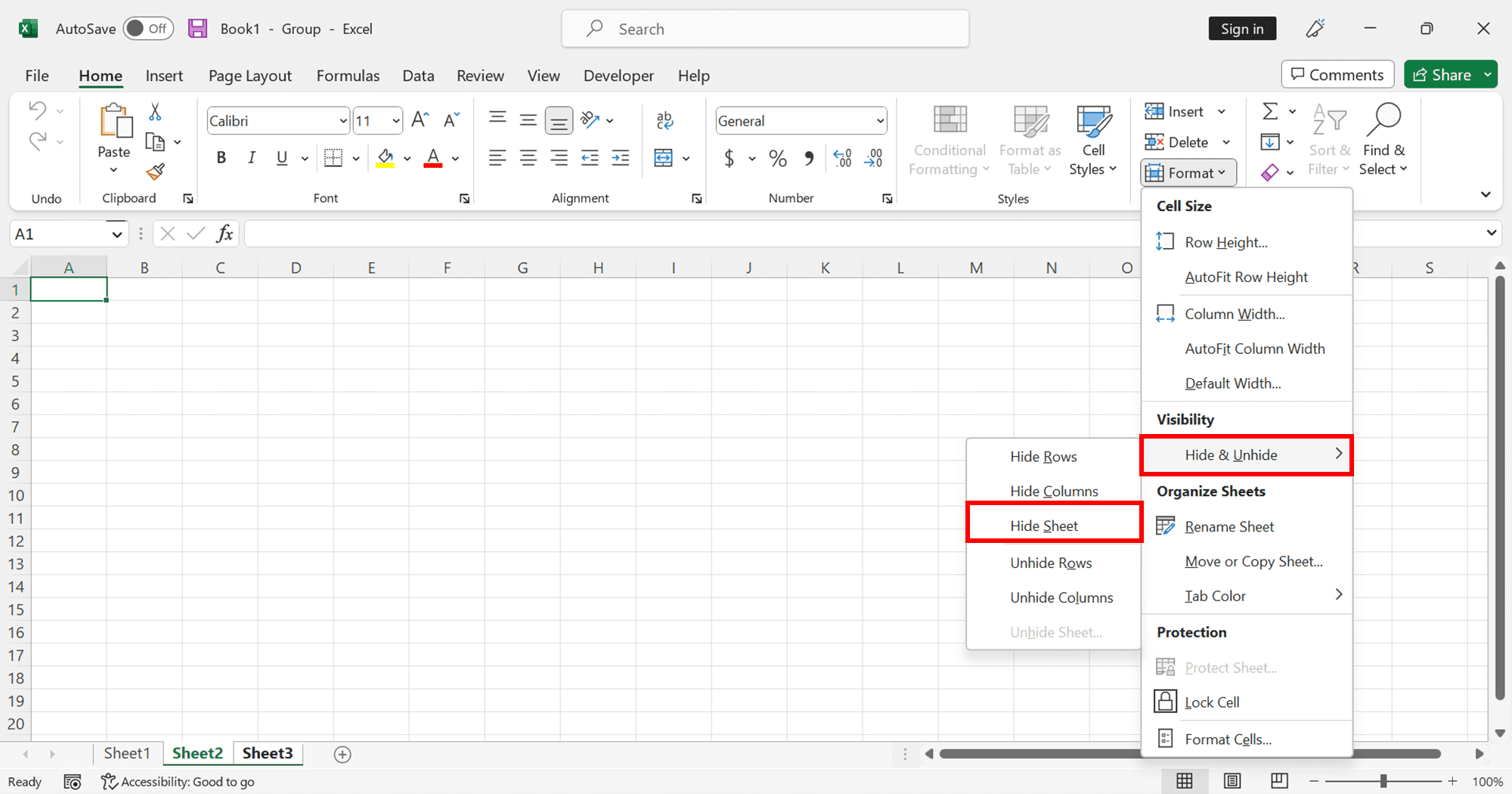Screen dimensions: 1512x794
Task: Click the red Font Color swatch button
Action: 433,158
